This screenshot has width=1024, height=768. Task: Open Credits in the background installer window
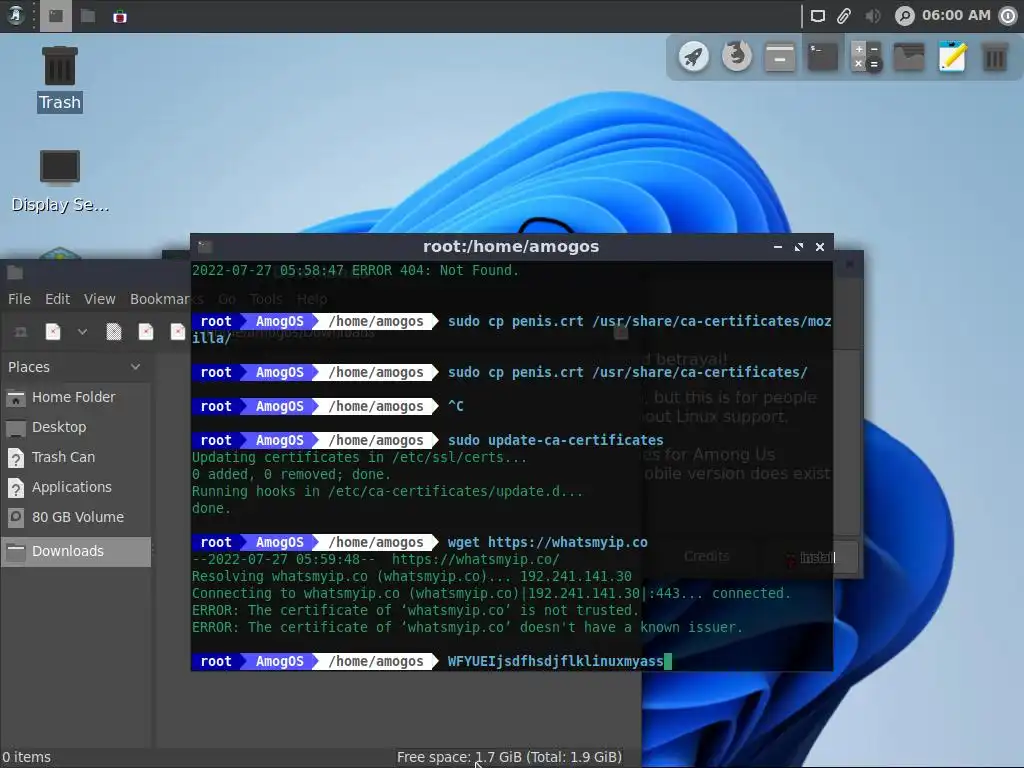pyautogui.click(x=707, y=556)
